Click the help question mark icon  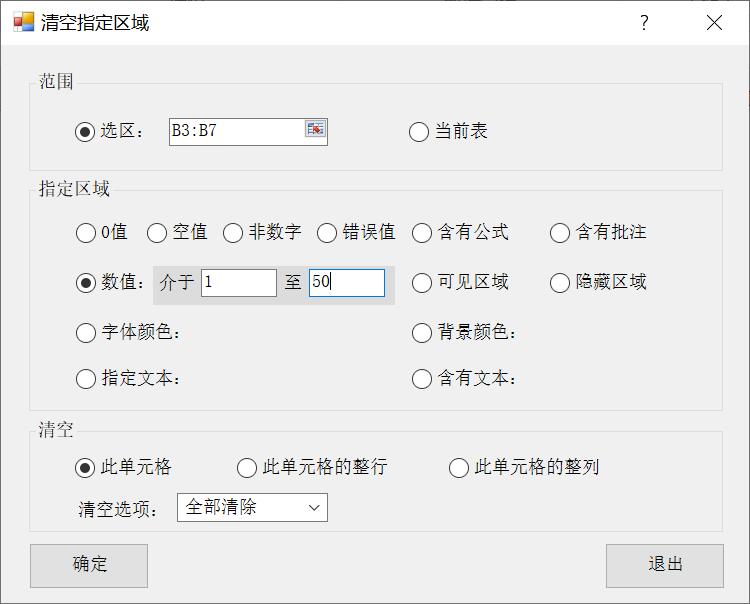click(x=644, y=22)
